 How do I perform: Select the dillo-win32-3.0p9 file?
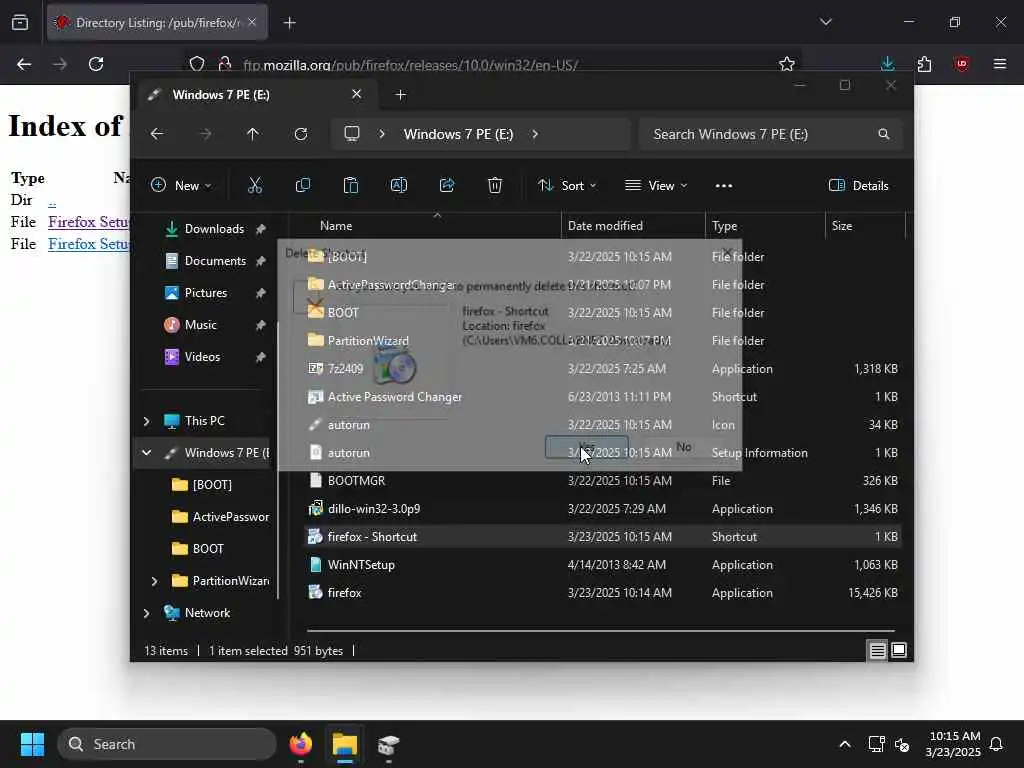(x=603, y=509)
